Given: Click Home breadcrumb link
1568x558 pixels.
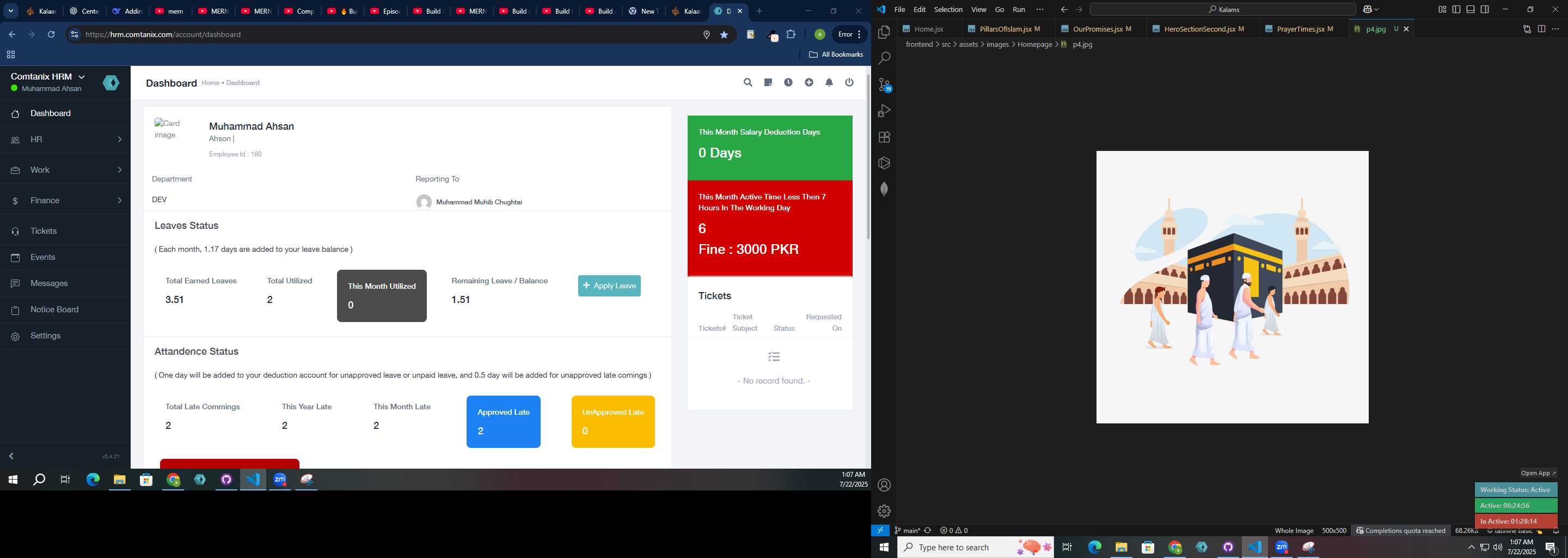Looking at the screenshot, I should pyautogui.click(x=210, y=83).
